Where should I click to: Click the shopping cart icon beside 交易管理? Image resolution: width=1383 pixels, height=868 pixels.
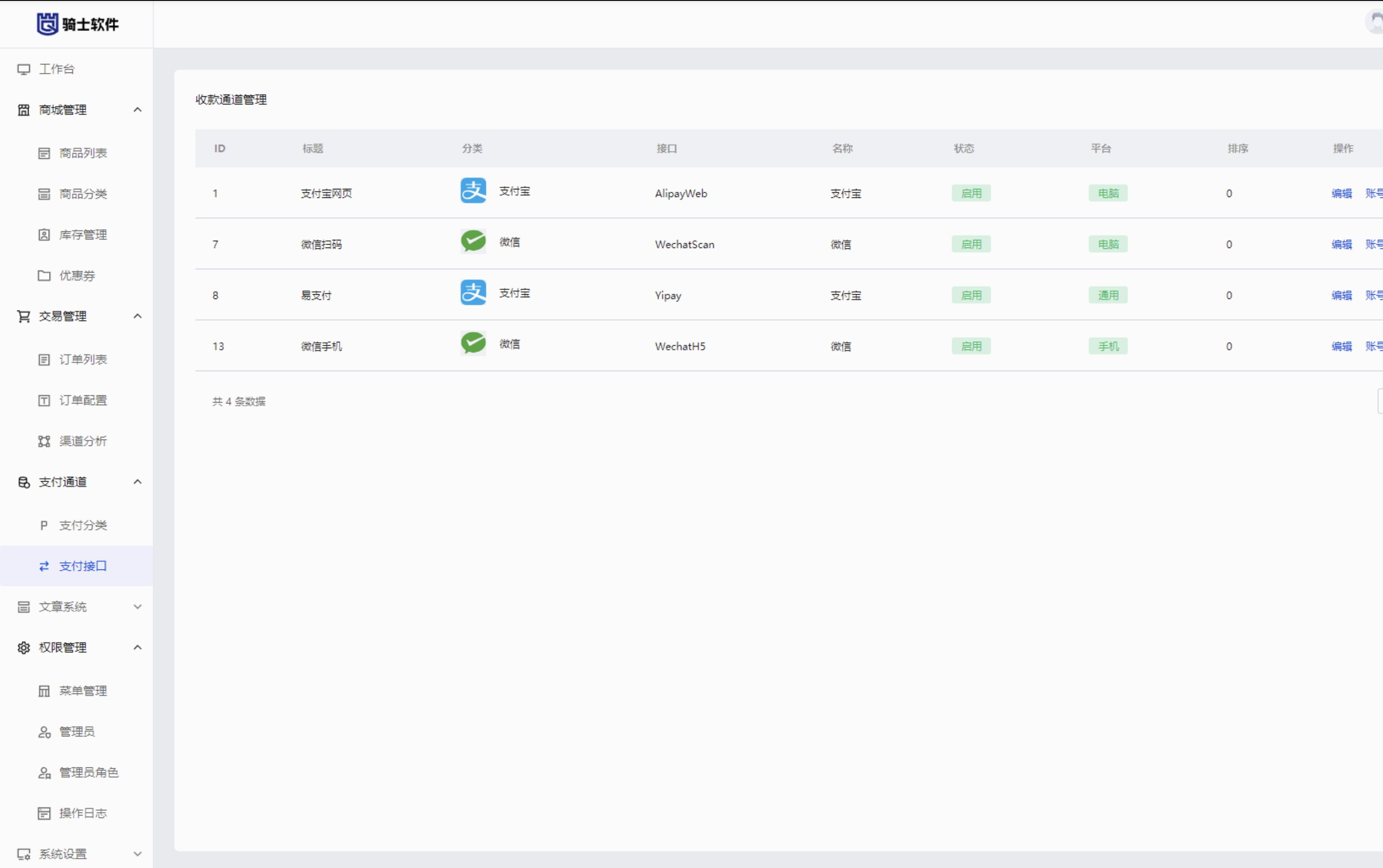[23, 316]
